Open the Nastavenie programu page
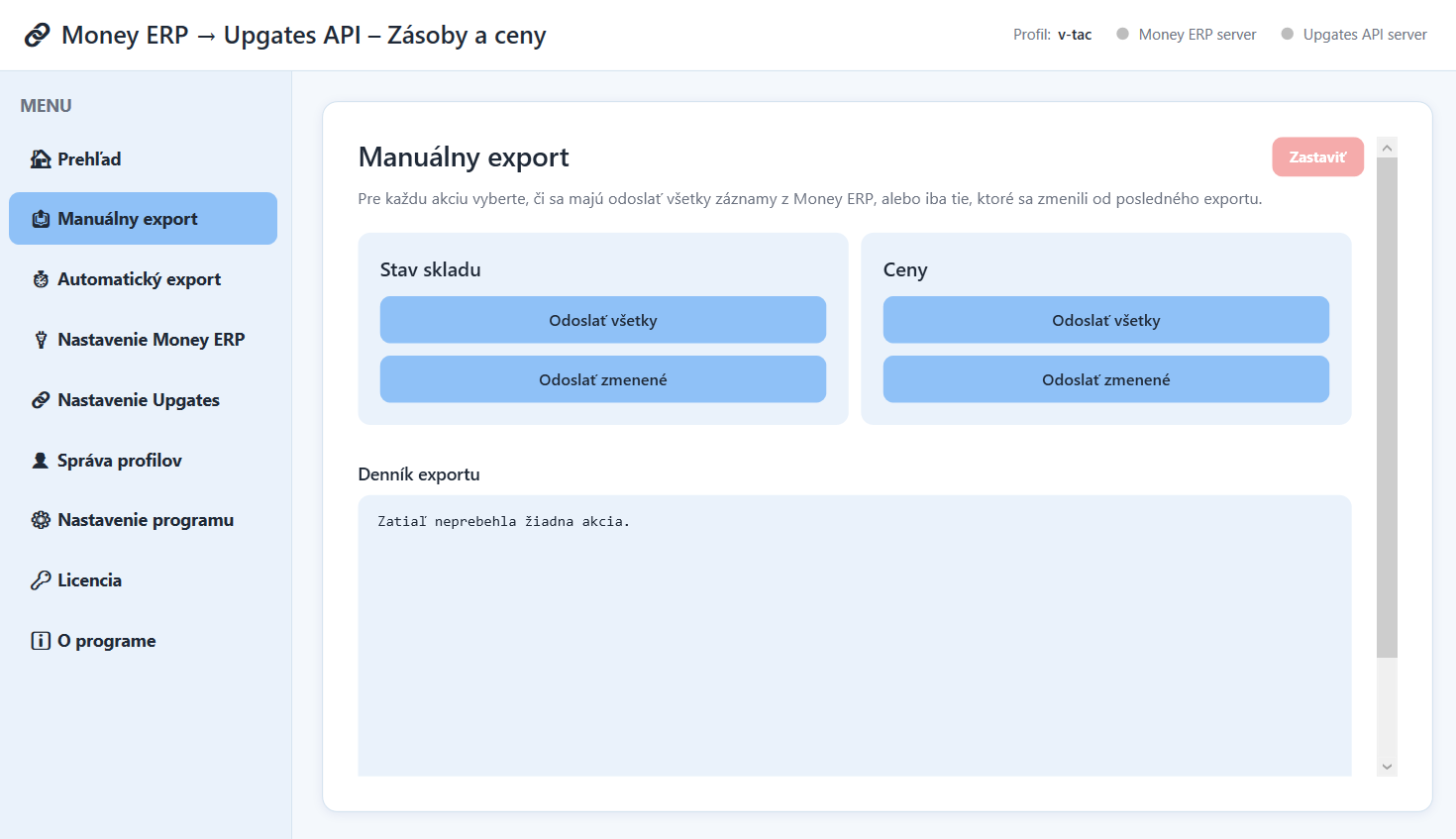The image size is (1456, 839). [143, 520]
